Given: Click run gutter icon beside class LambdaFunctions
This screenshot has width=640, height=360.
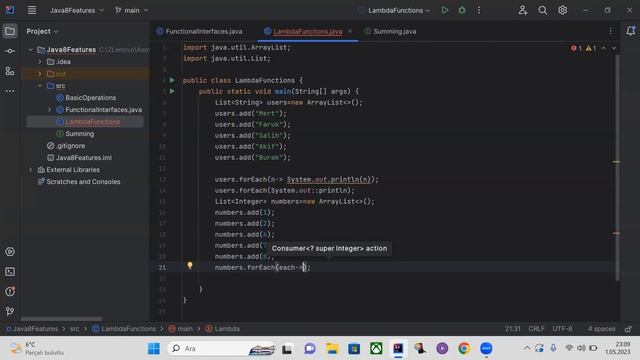Looking at the screenshot, I should [172, 80].
